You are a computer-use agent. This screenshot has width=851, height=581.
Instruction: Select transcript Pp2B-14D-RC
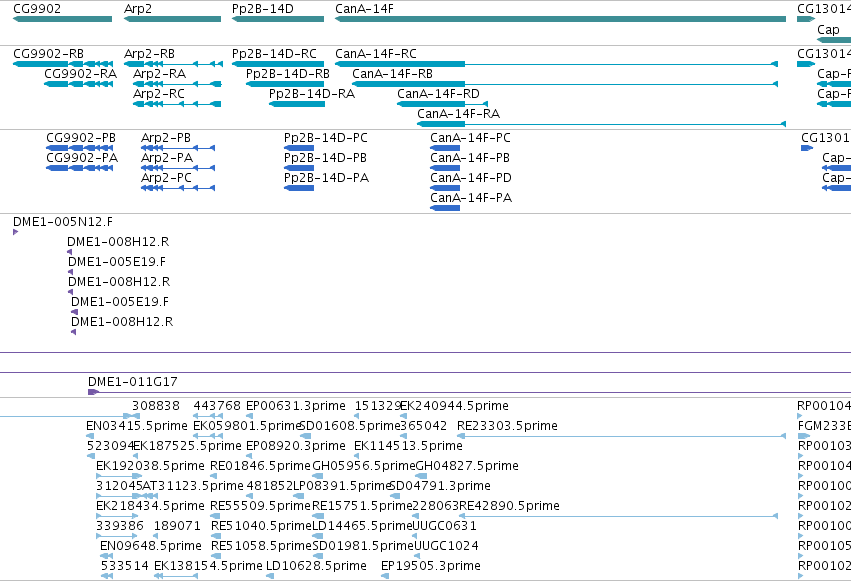point(278,64)
